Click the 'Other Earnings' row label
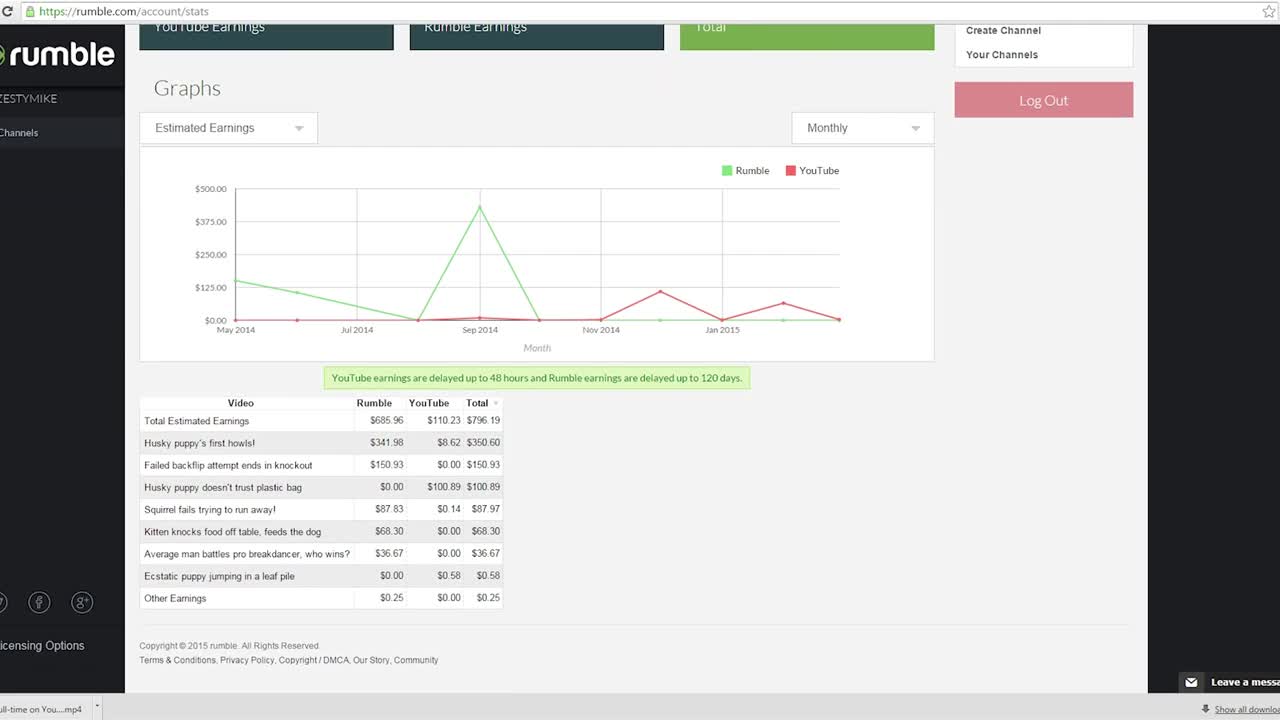The width and height of the screenshot is (1280, 720). (x=175, y=598)
